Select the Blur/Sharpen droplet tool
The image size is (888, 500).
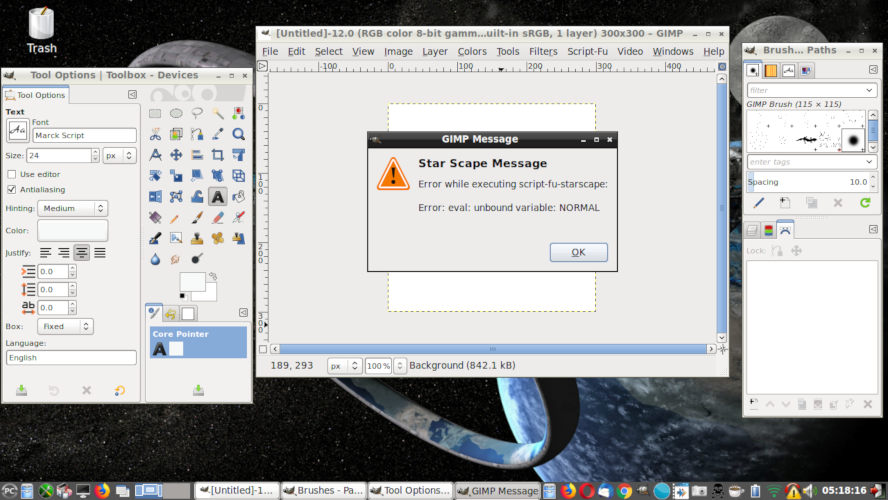coord(155,259)
